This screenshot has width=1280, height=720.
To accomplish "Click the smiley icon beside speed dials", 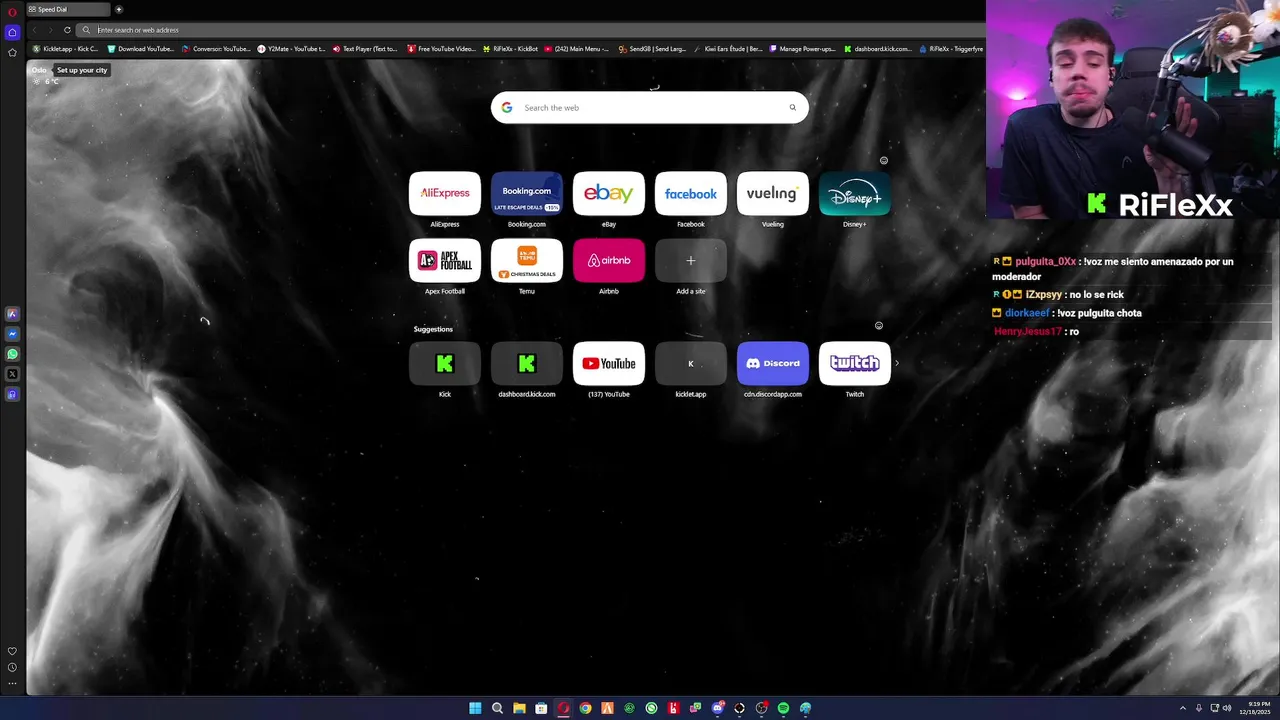I will [x=883, y=160].
